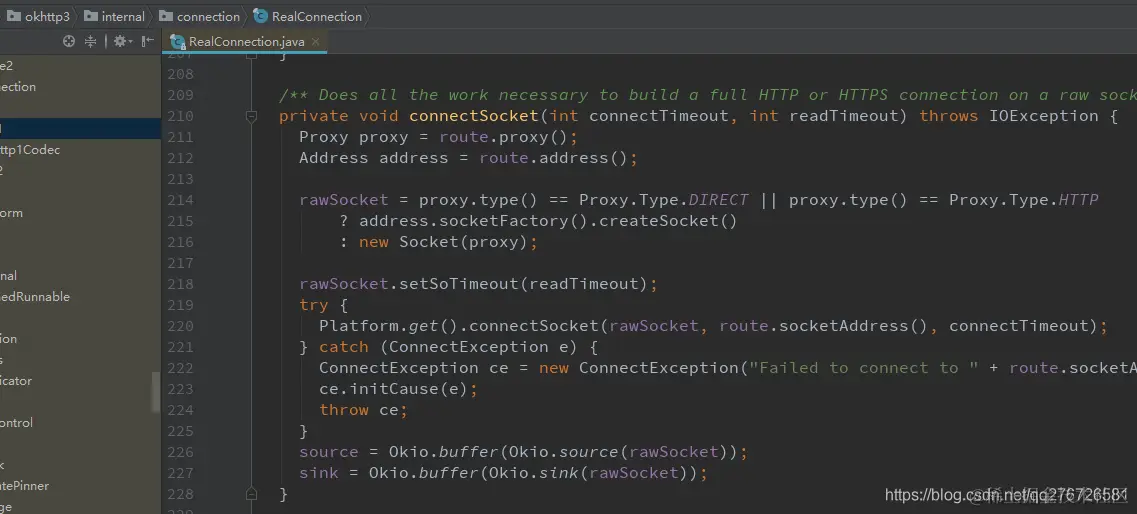Click 'ce.initCause(e)' on line 223
Image resolution: width=1137 pixels, height=514 pixels.
394,389
